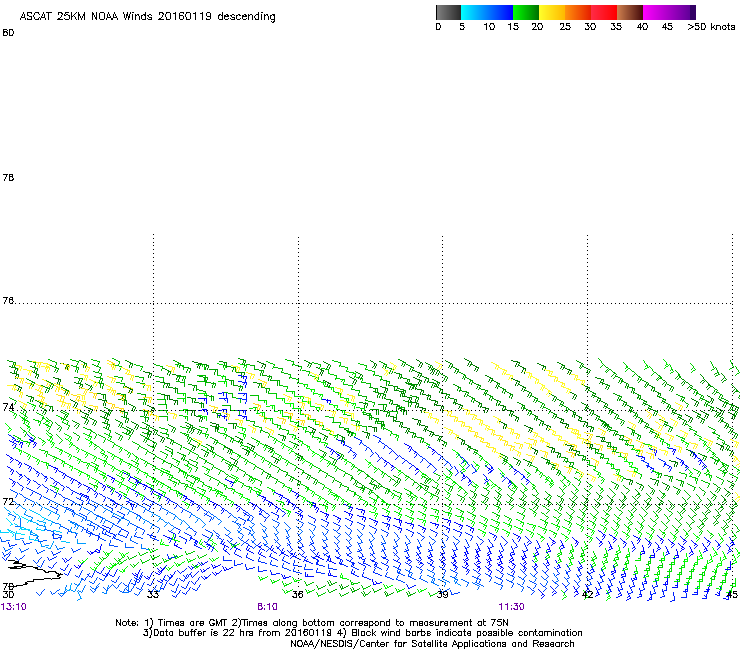Select the red 30-35 knots legend color

tap(604, 12)
